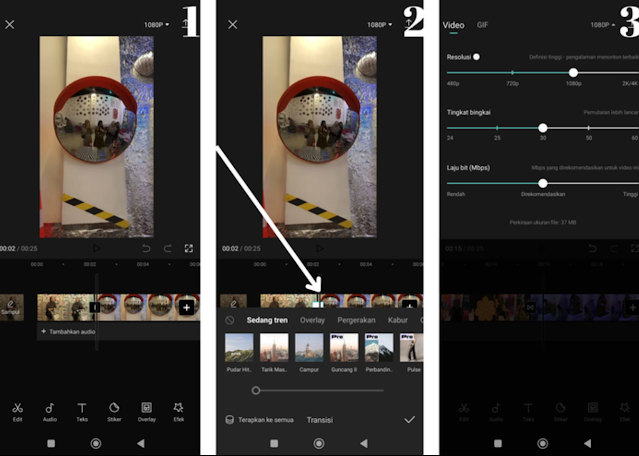Tap the Sampul cover thumbnail in panel 1
Screen dimensions: 639x456
pyautogui.click(x=11, y=307)
